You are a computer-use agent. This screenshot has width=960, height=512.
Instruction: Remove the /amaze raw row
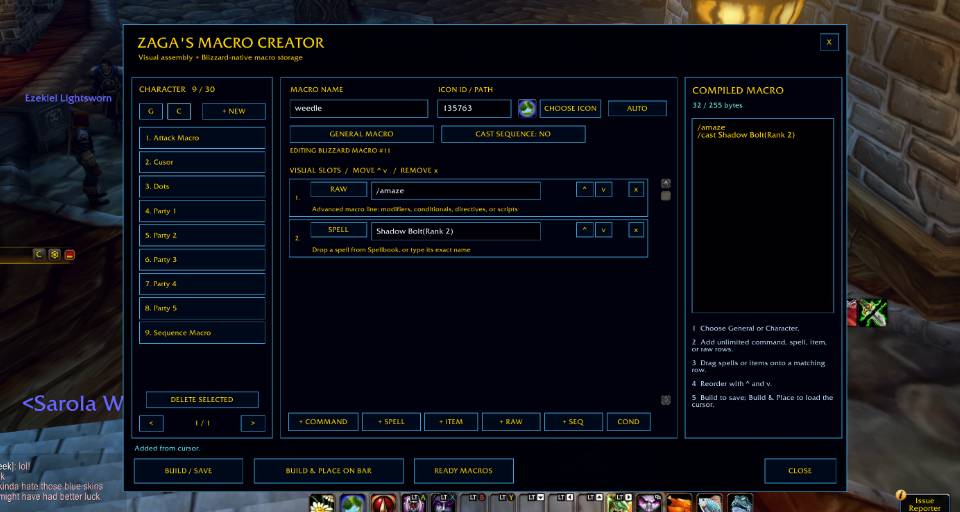(636, 190)
